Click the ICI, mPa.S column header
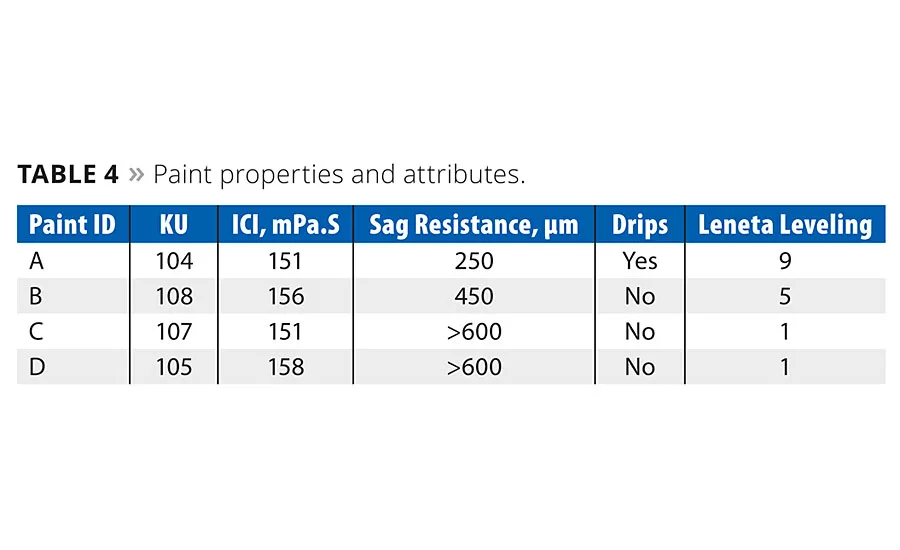The image size is (900, 550). coord(285,224)
